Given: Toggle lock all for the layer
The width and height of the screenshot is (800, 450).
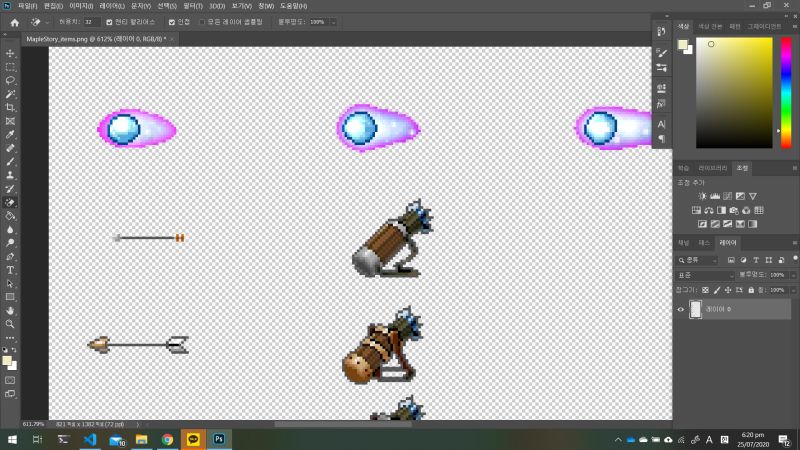Looking at the screenshot, I should click(x=751, y=290).
